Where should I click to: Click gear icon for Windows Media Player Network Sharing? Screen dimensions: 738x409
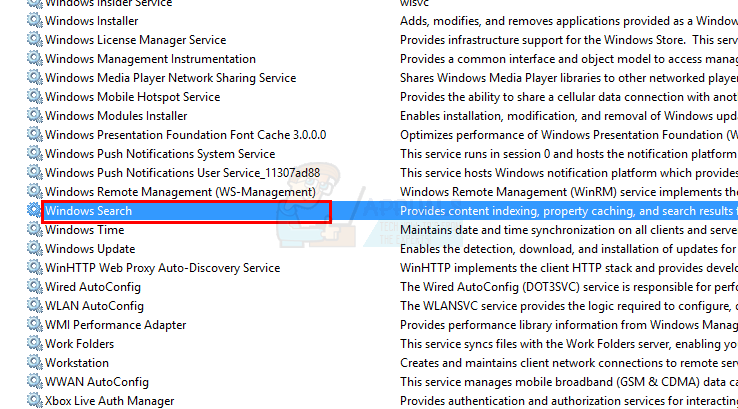[34, 77]
